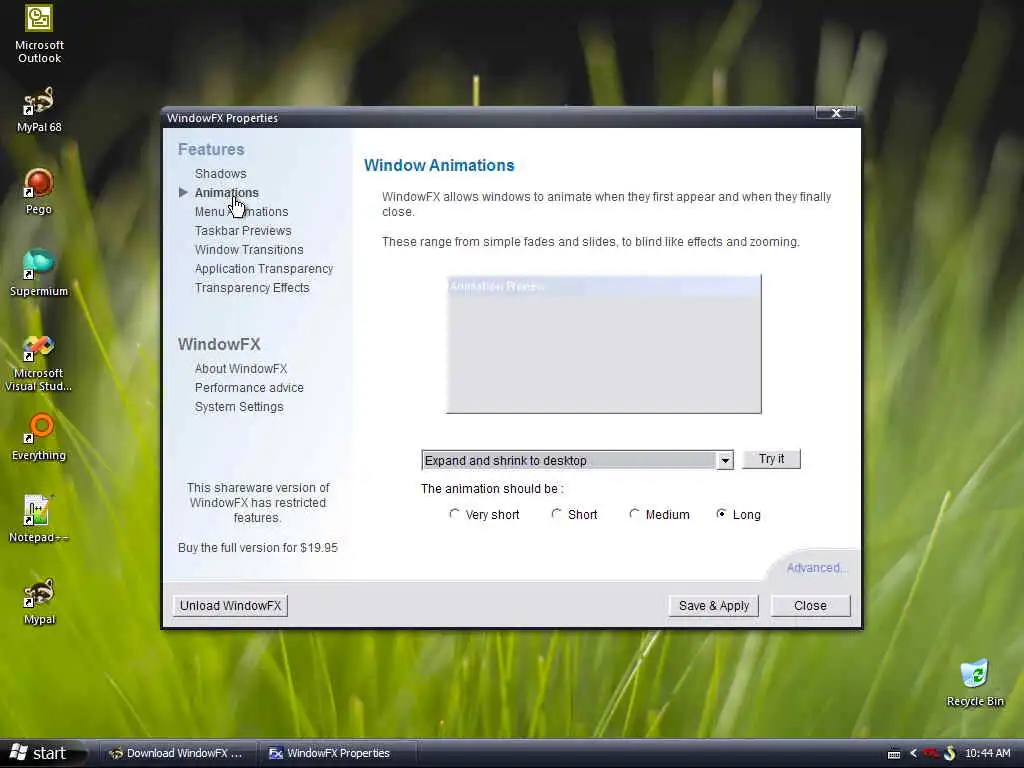Click the Close button at bottom

pos(810,605)
